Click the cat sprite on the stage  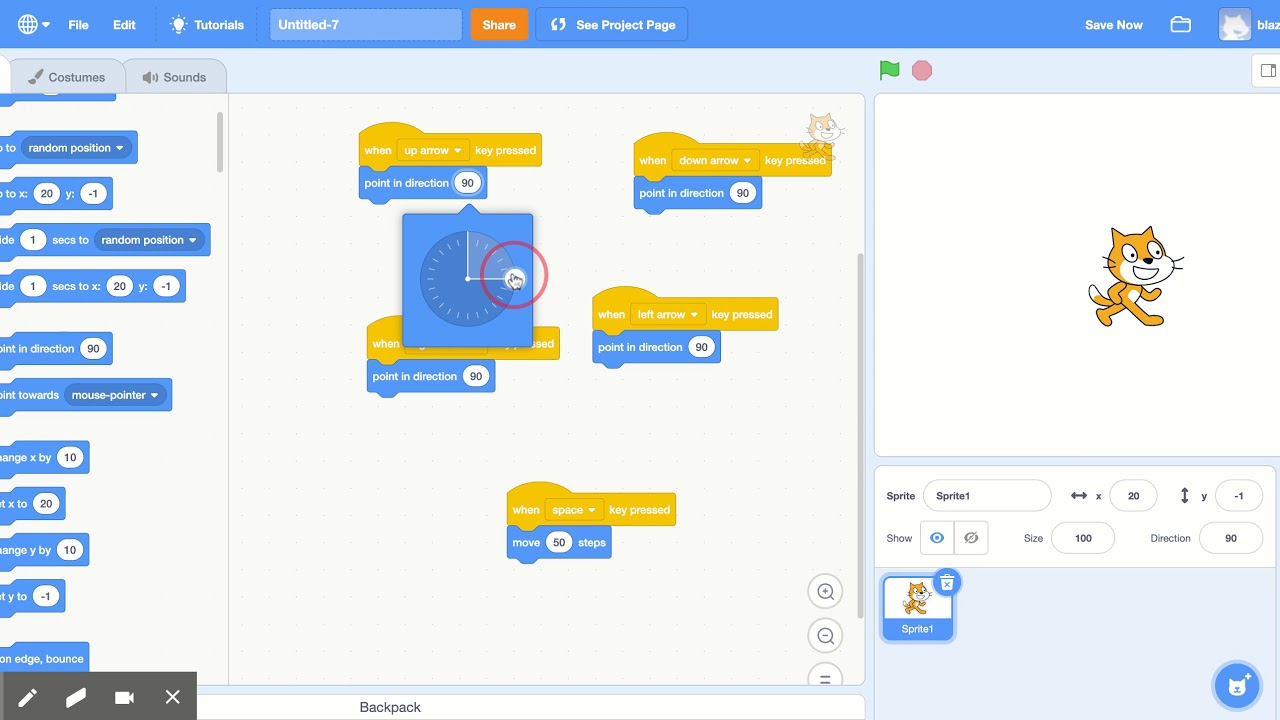1134,276
